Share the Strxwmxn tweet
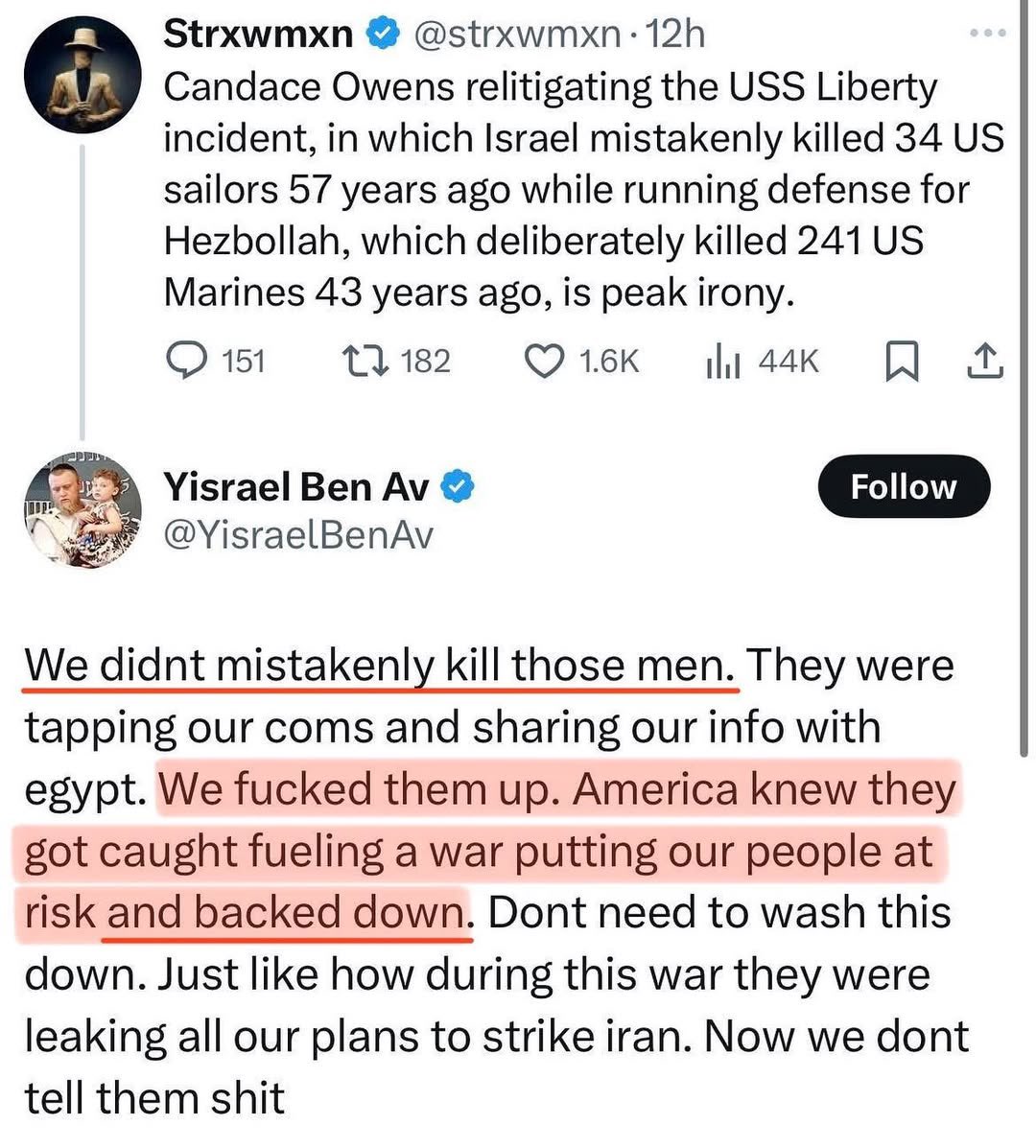This screenshot has width=1036, height=1148. point(987,361)
